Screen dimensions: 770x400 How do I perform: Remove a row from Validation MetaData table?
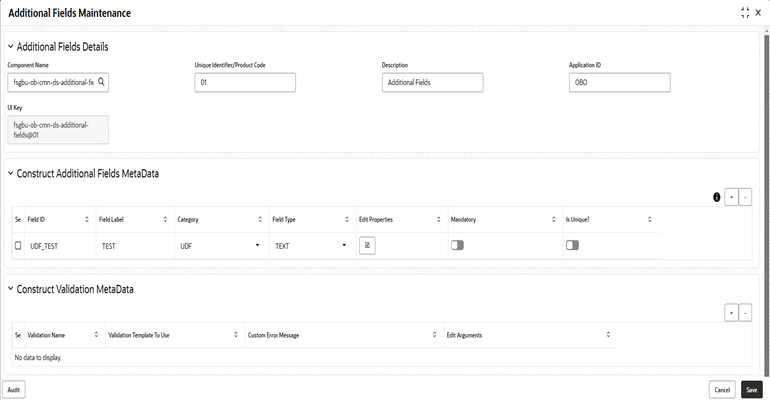pos(745,313)
